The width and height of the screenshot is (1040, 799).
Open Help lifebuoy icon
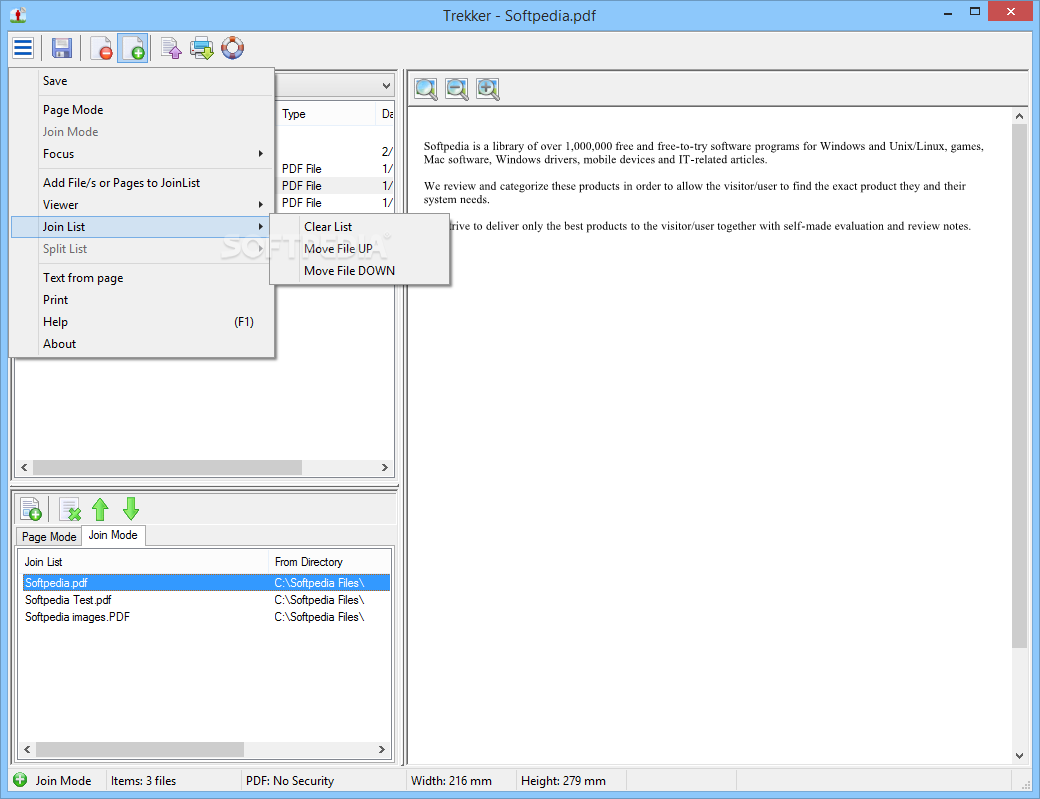coord(233,48)
